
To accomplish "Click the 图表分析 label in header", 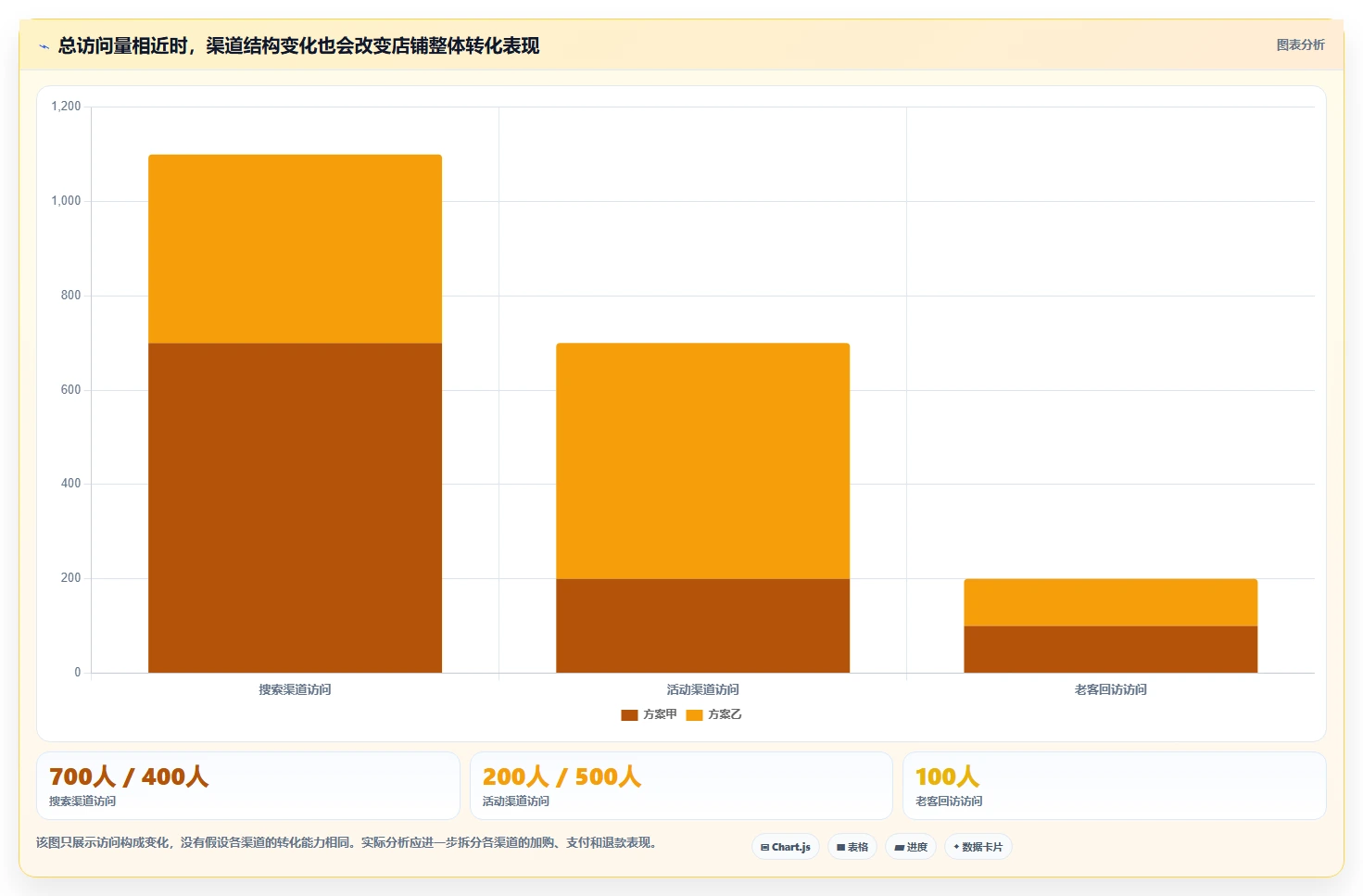I will pyautogui.click(x=1300, y=44).
